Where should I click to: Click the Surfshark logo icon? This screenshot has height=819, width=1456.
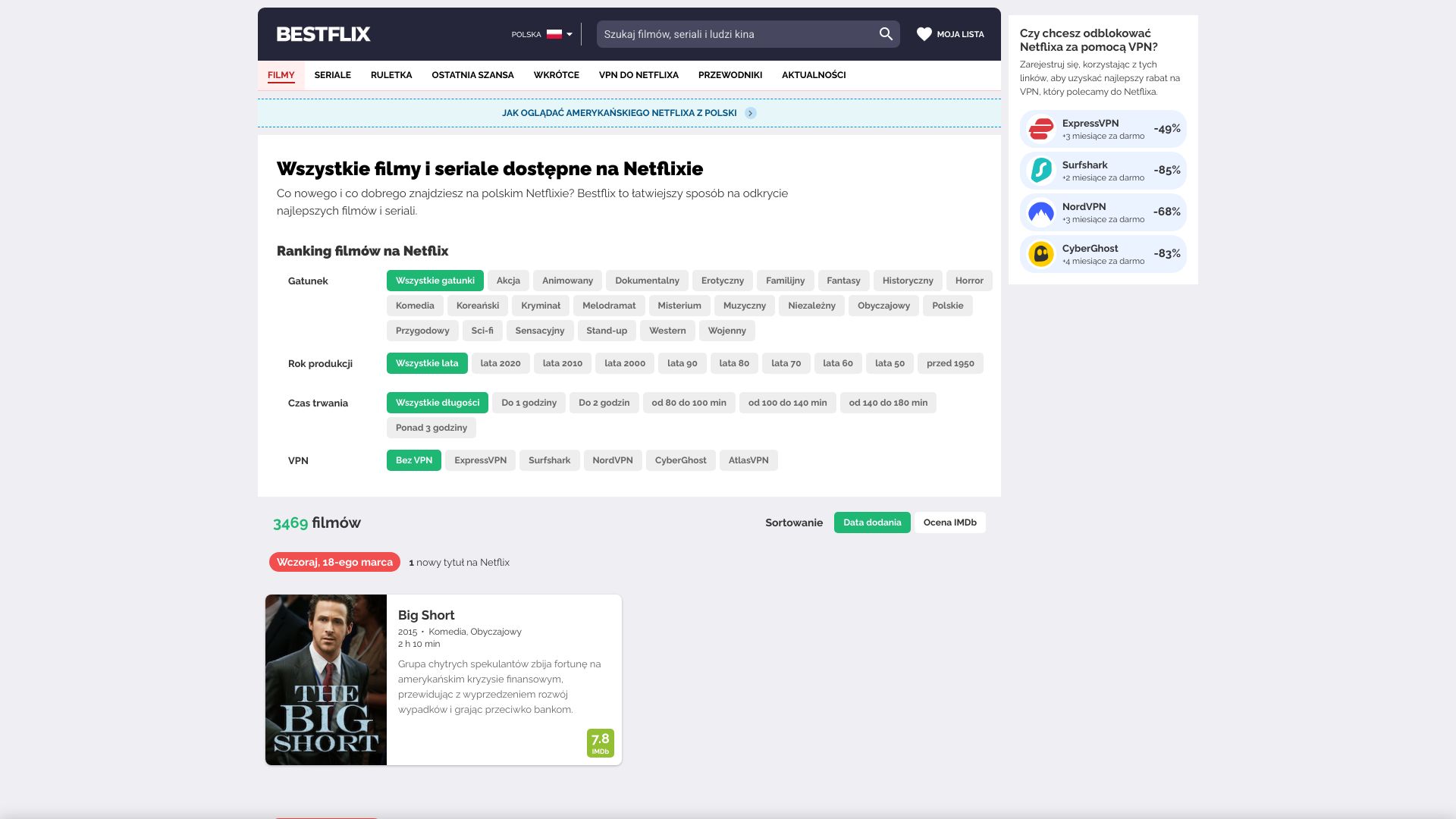tap(1041, 171)
